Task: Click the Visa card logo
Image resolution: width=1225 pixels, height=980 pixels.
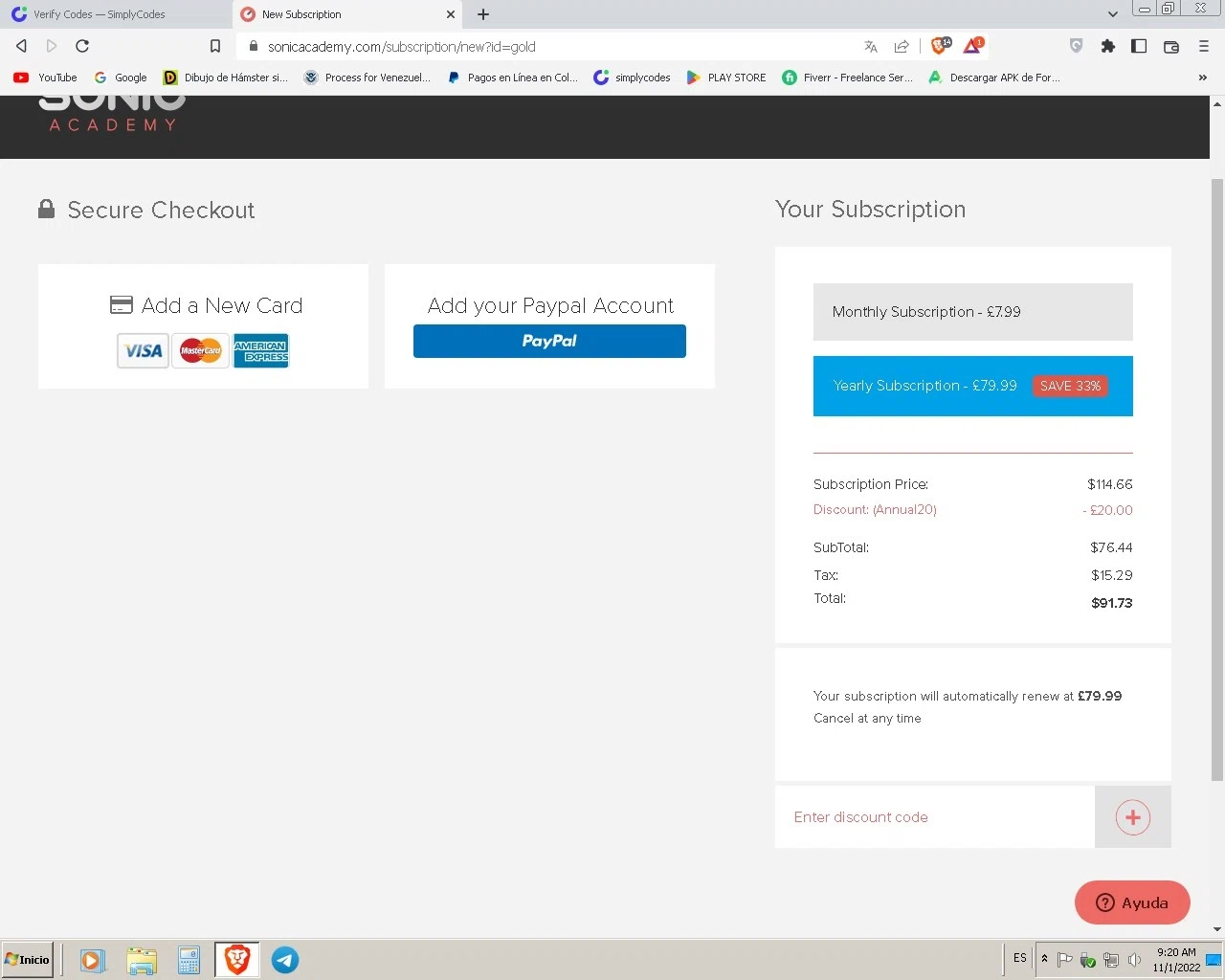Action: (143, 351)
